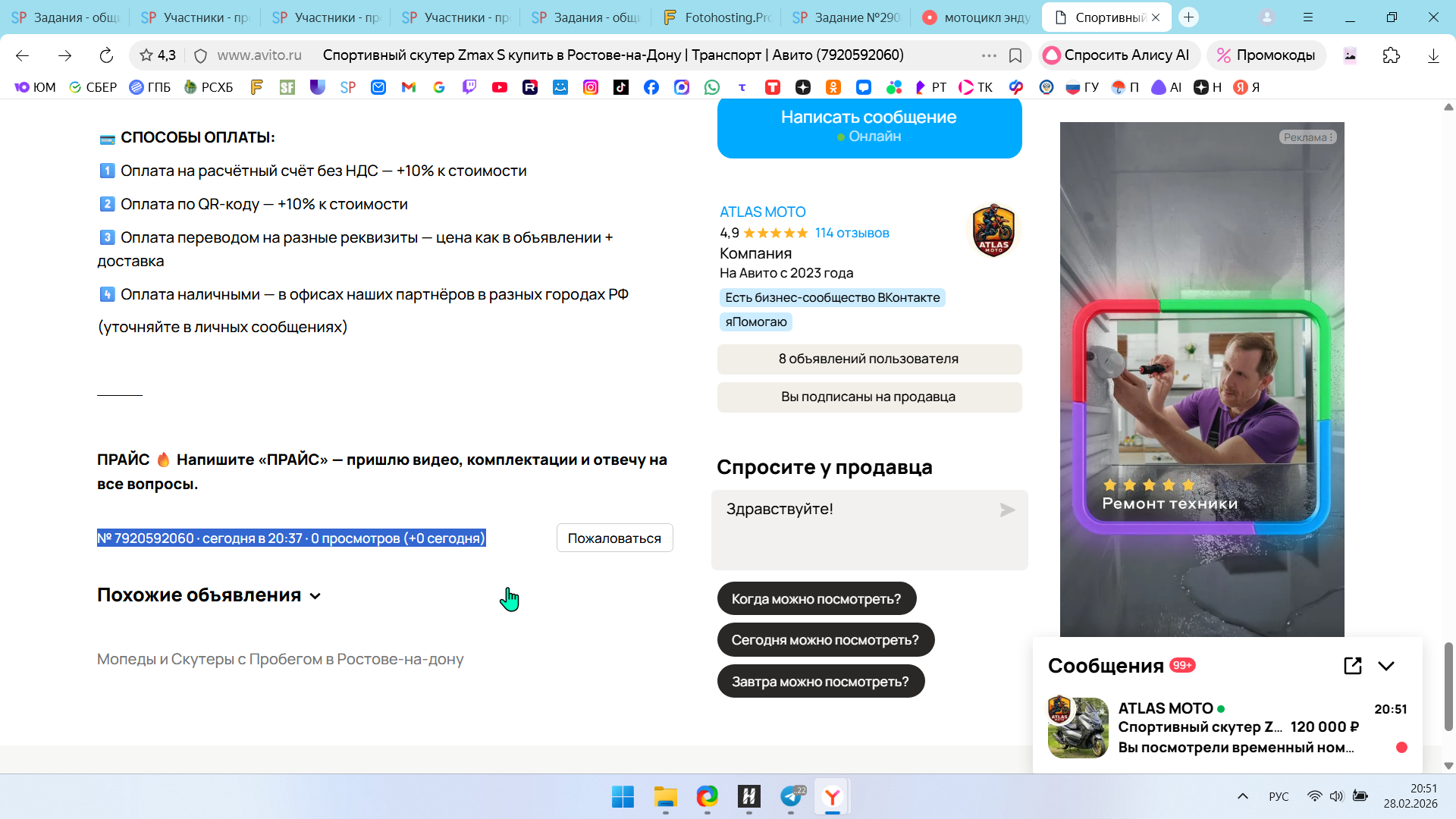Open messages in a new window icon
Screen dimensions: 1456x819
[x=1352, y=666]
